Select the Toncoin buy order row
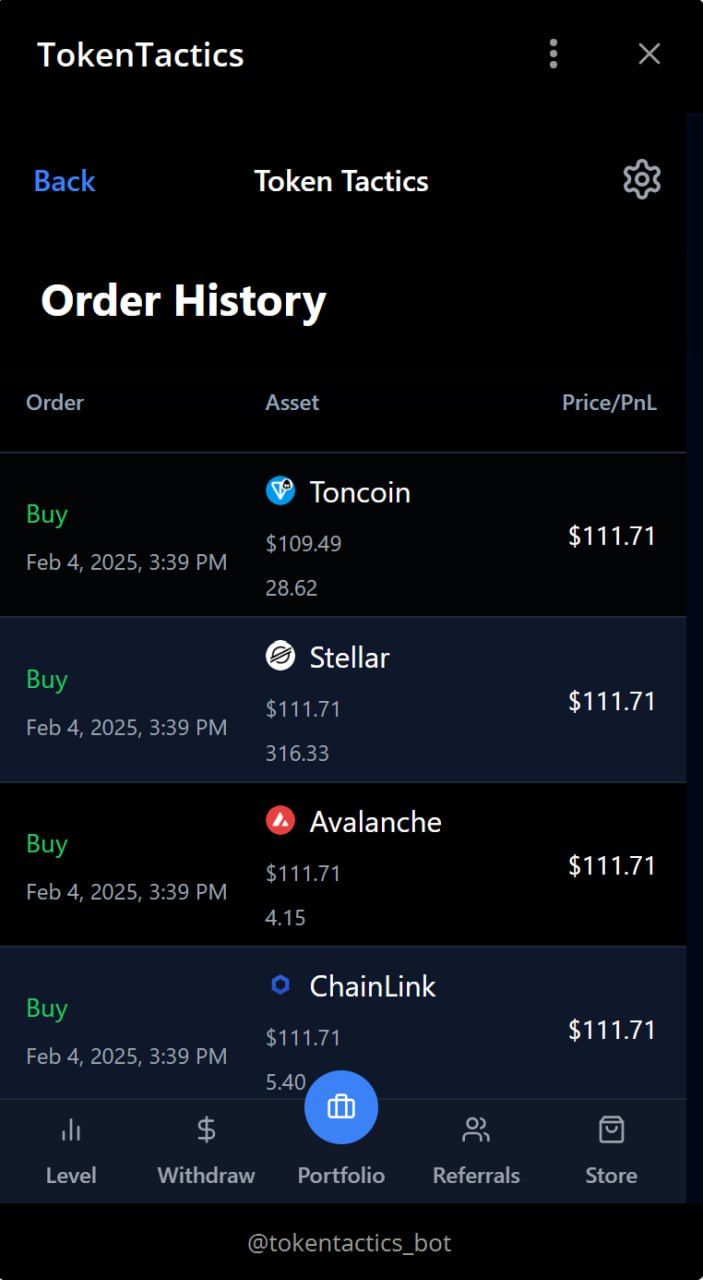Screen dimensions: 703x1280 [x=343, y=535]
